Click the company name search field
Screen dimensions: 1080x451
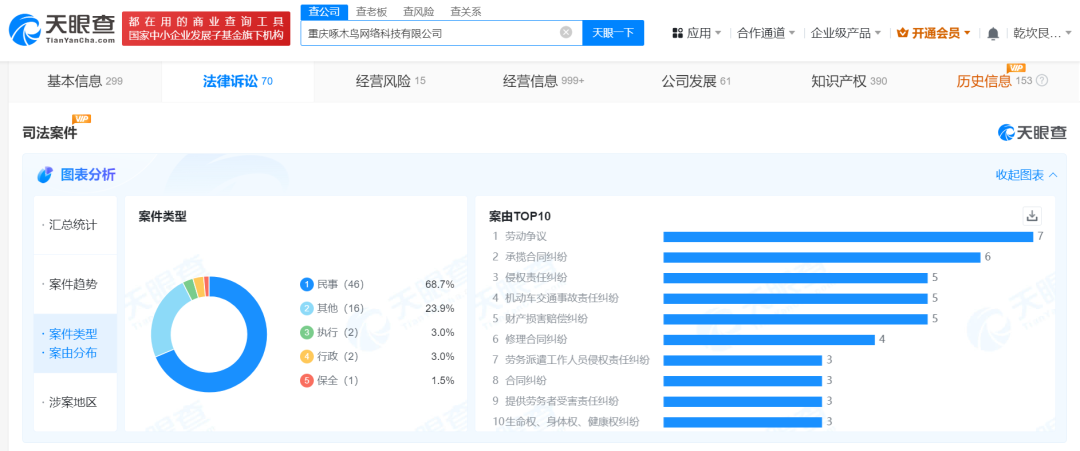430,33
